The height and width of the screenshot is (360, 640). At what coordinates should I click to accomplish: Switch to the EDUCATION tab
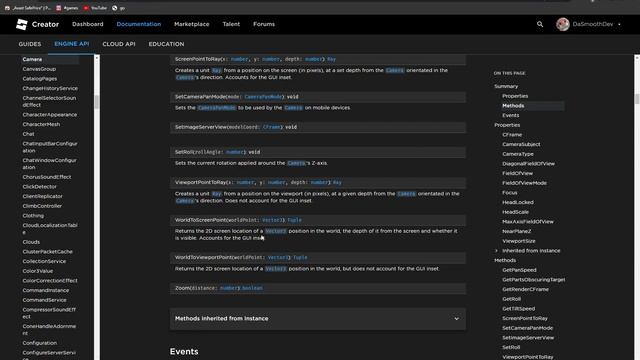pyautogui.click(x=166, y=44)
